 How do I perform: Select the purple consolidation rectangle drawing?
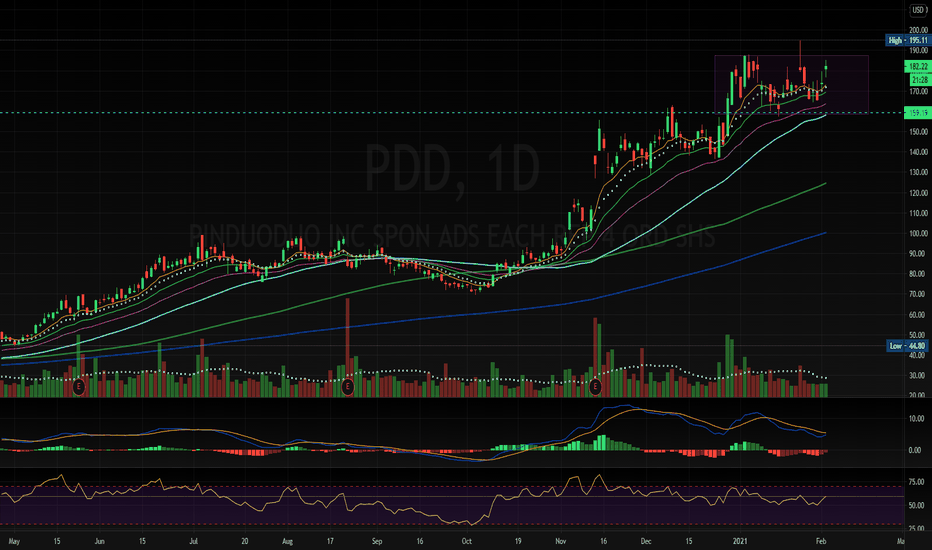tap(791, 84)
